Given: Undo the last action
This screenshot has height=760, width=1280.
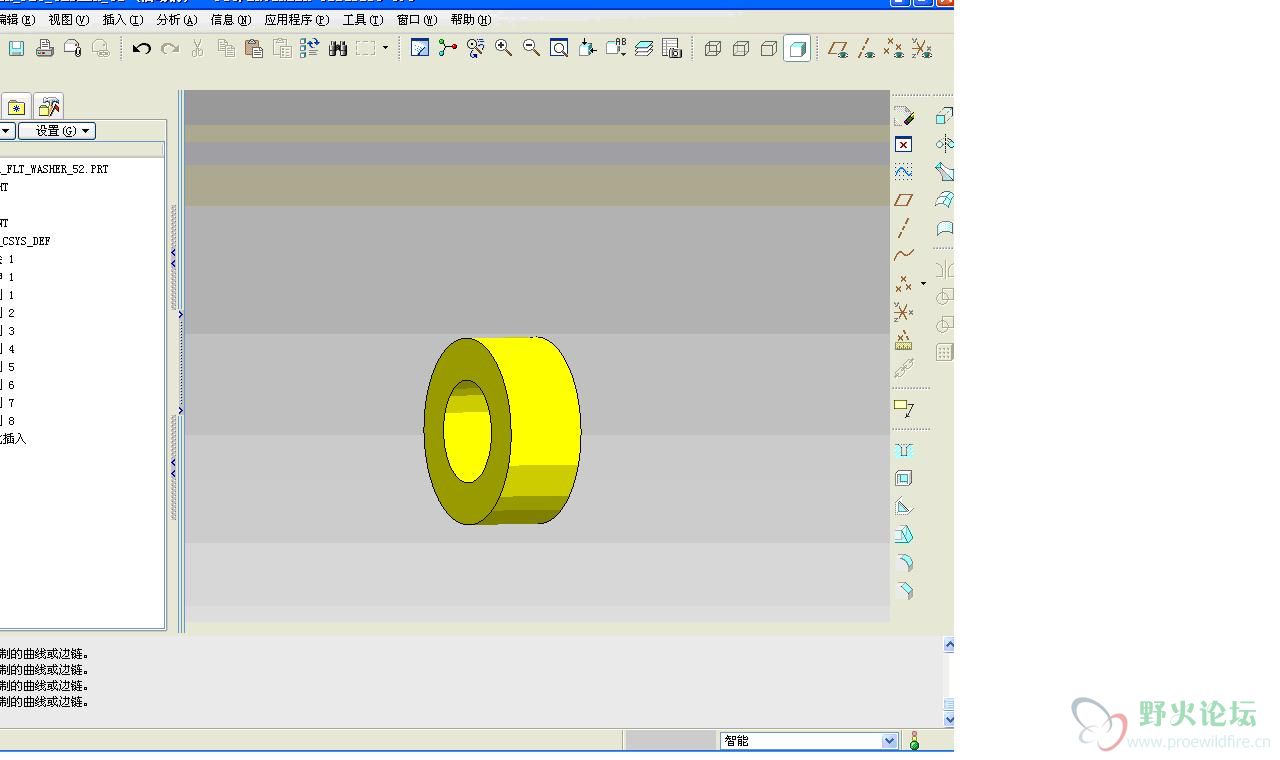Looking at the screenshot, I should pyautogui.click(x=142, y=48).
